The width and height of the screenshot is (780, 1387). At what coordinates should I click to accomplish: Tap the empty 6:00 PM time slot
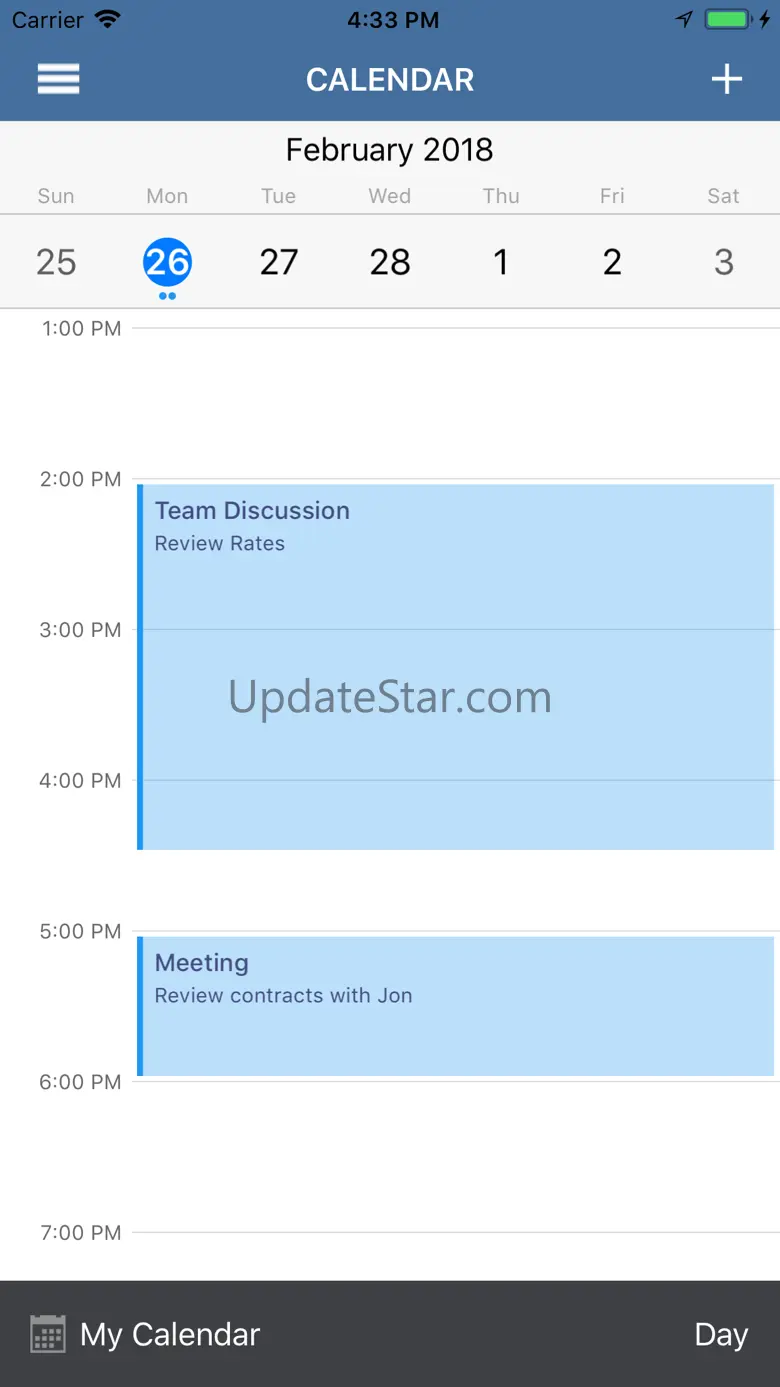(x=455, y=1157)
